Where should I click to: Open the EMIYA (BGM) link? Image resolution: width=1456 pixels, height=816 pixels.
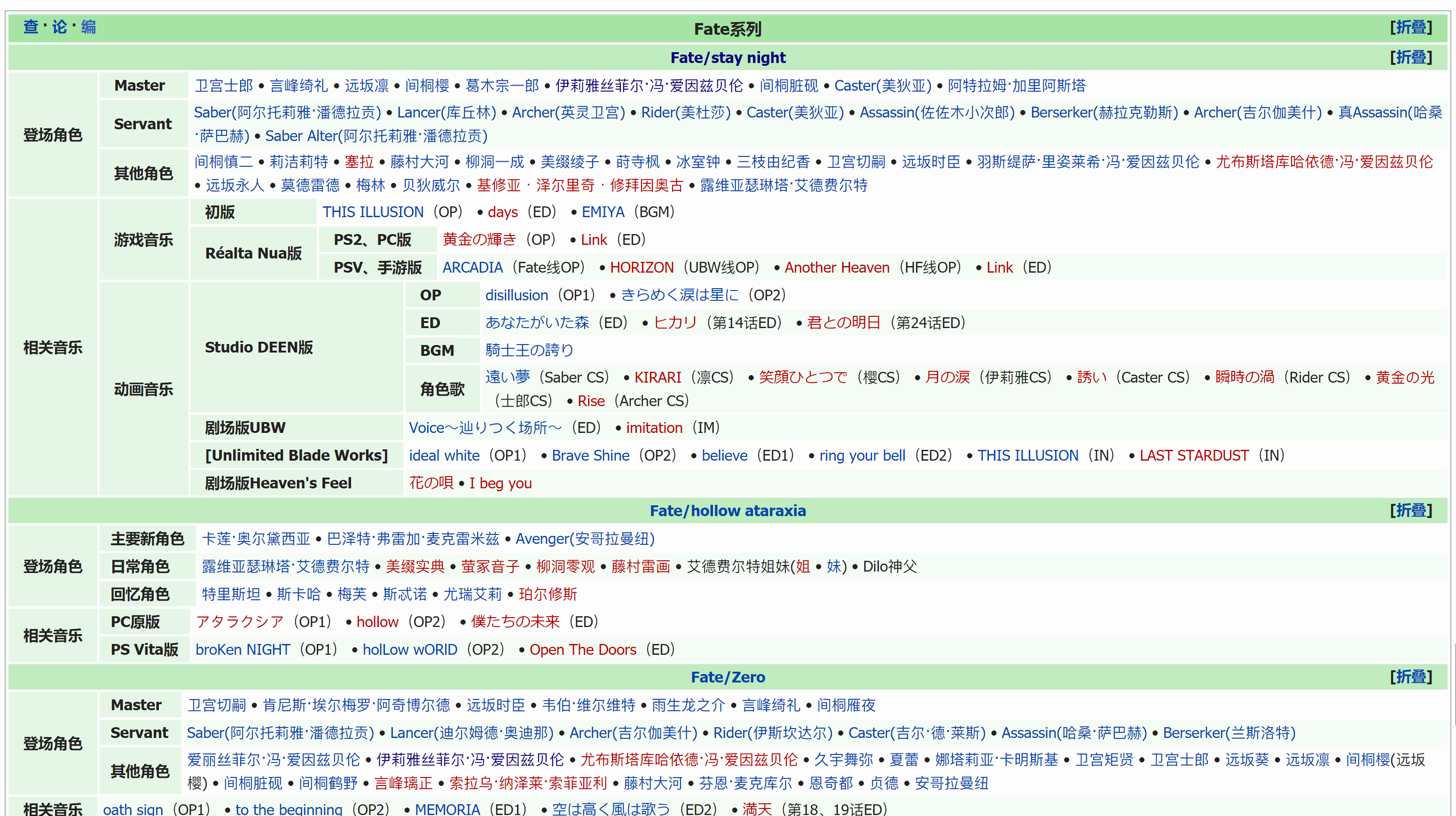coord(603,212)
